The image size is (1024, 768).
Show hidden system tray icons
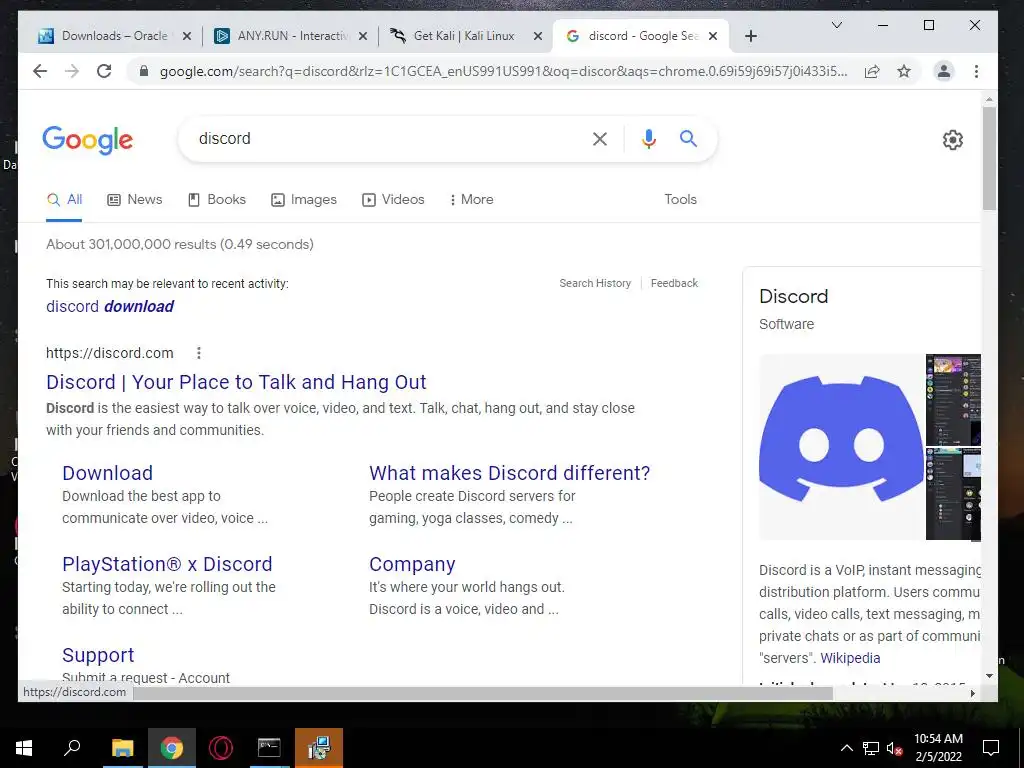click(x=846, y=748)
